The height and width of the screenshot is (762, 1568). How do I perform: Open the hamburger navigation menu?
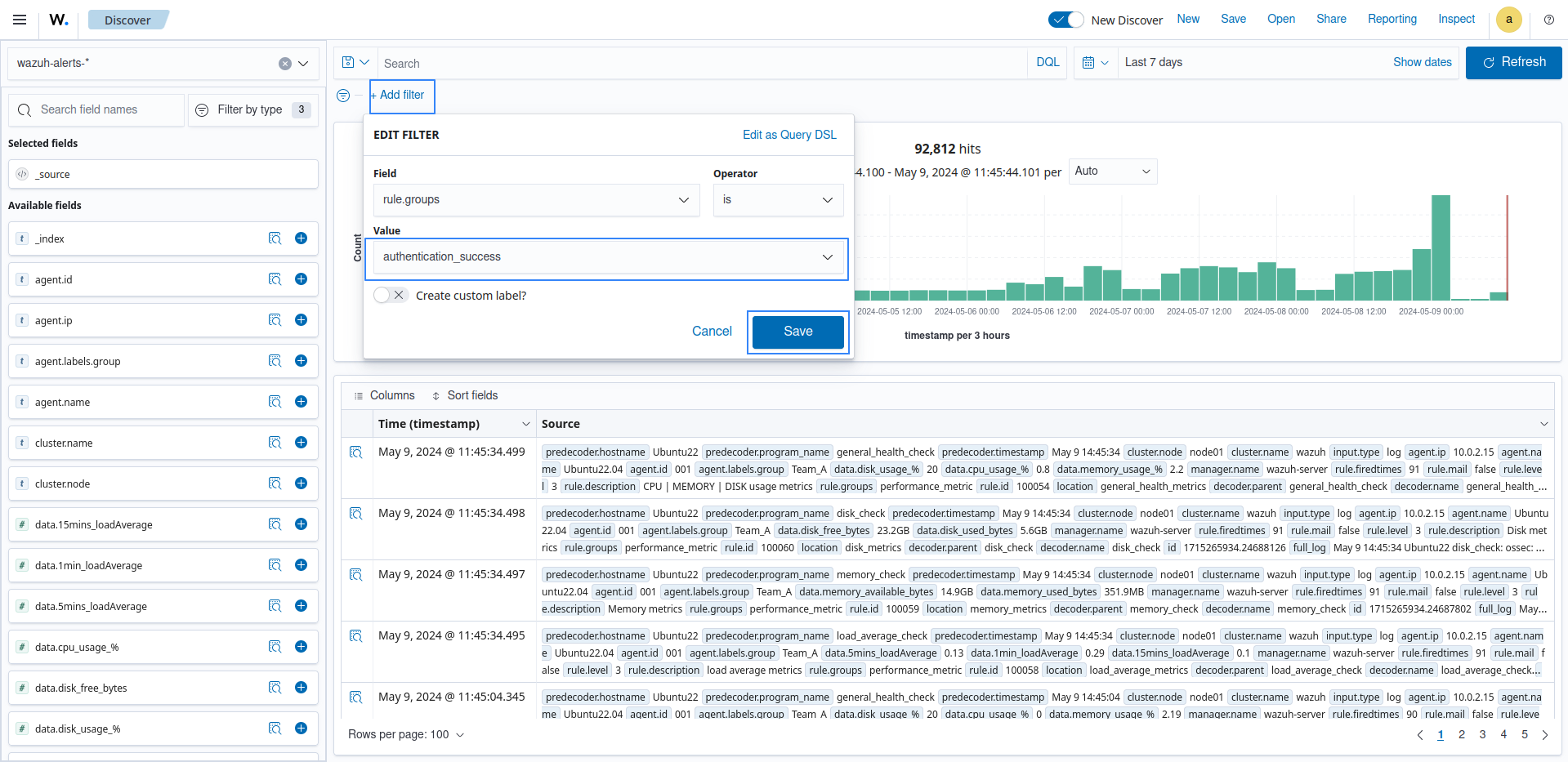(x=20, y=20)
